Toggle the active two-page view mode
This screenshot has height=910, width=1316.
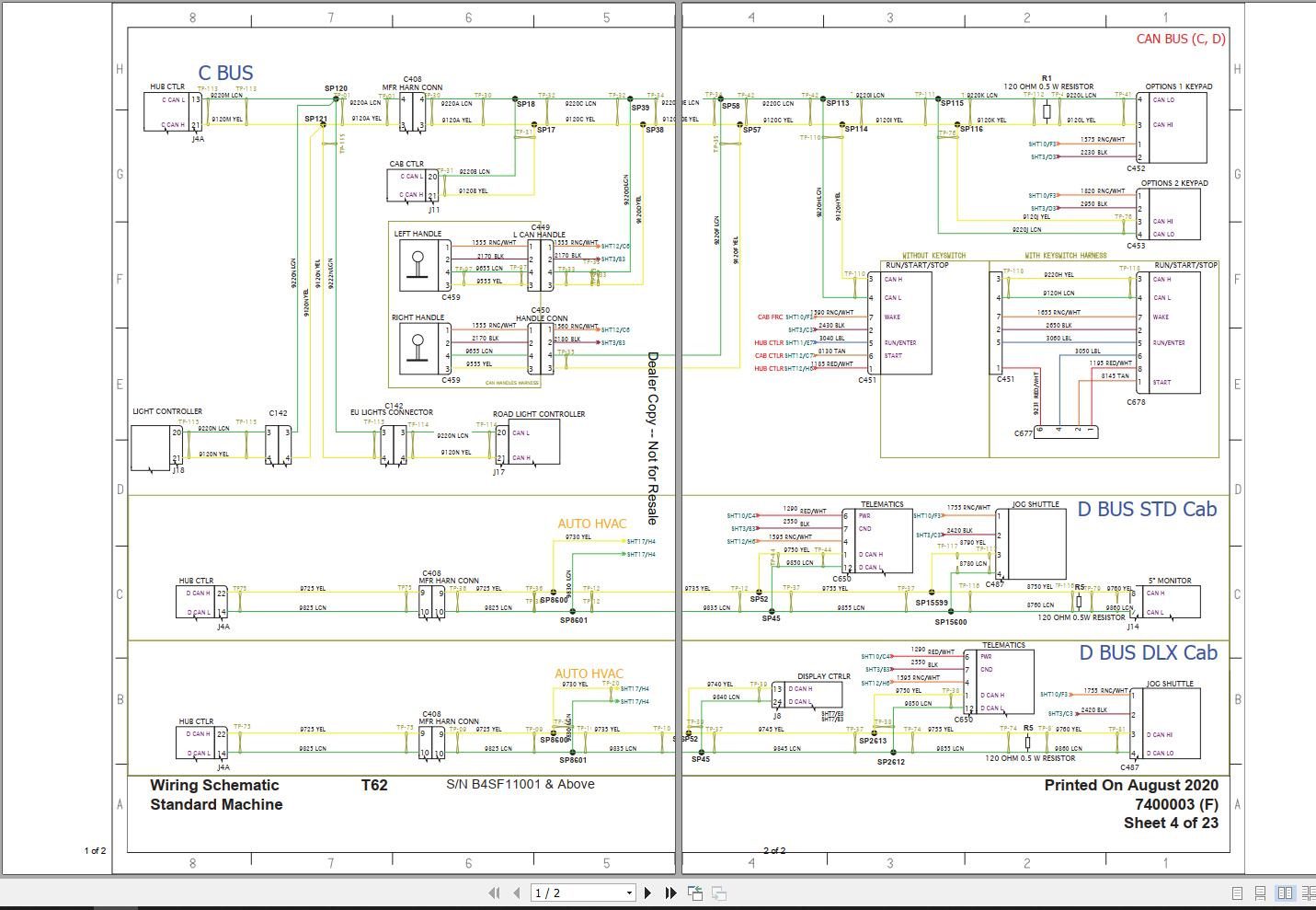[1285, 893]
